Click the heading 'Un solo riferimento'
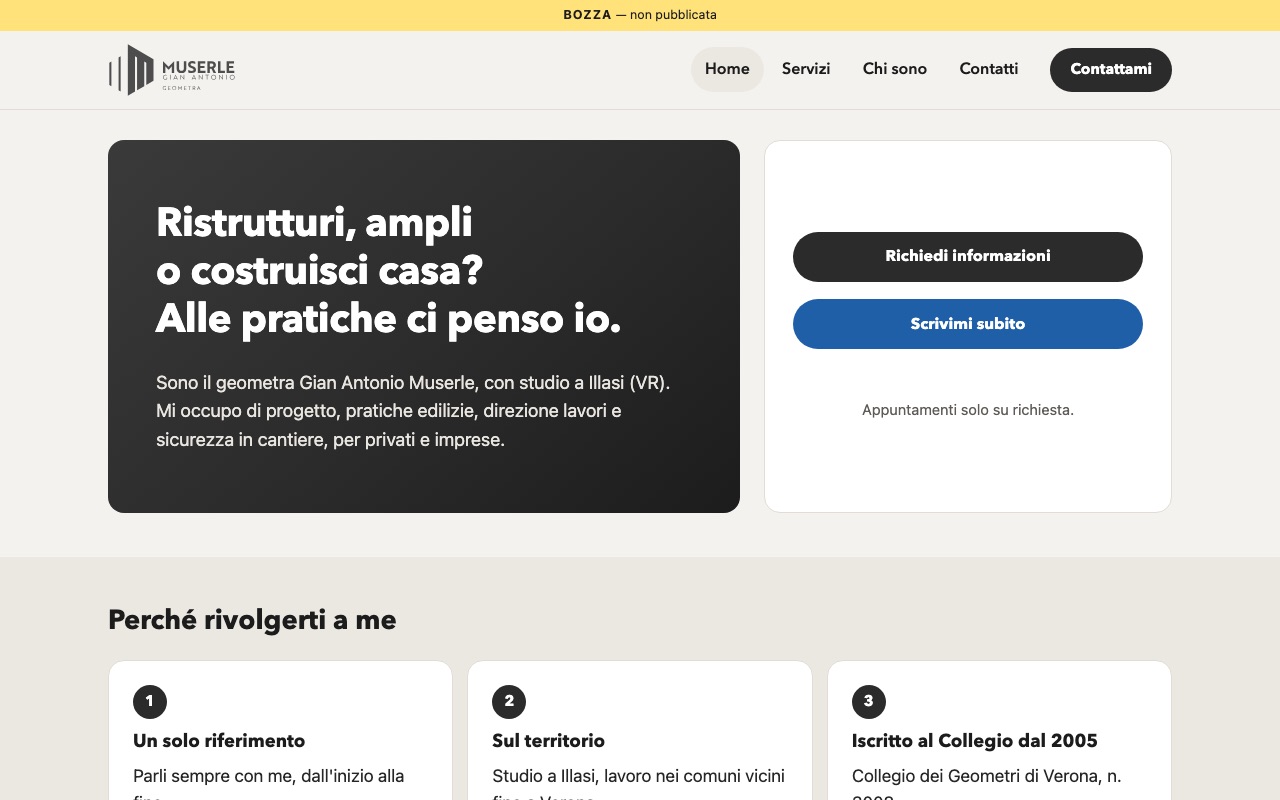1280x800 pixels. point(219,741)
